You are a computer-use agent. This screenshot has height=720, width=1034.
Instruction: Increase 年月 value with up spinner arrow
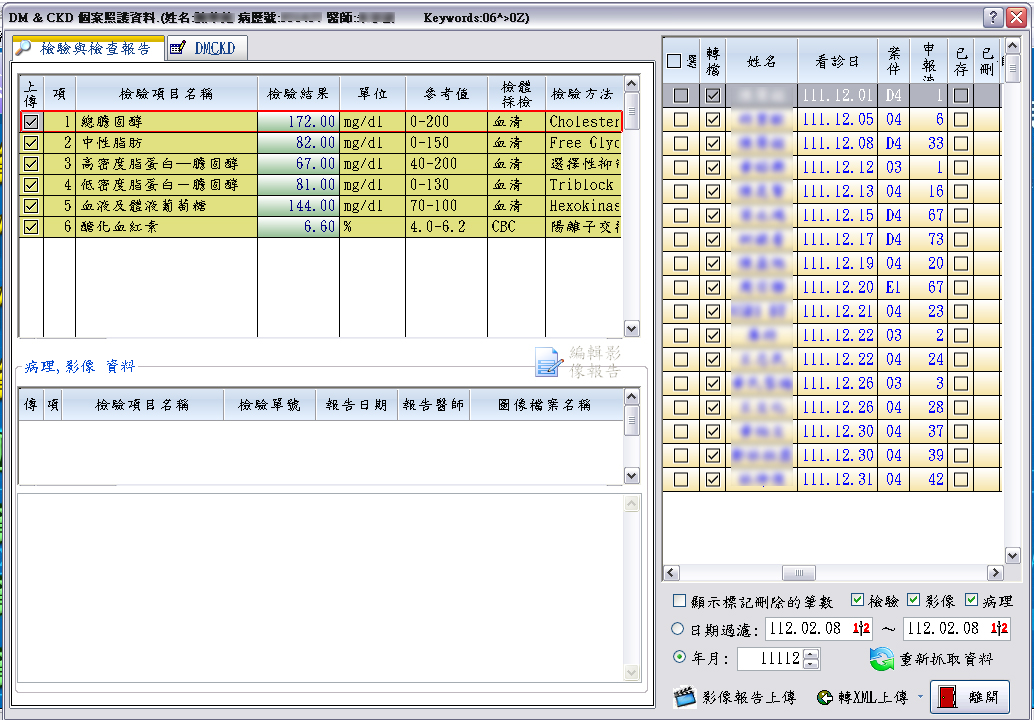(810, 654)
